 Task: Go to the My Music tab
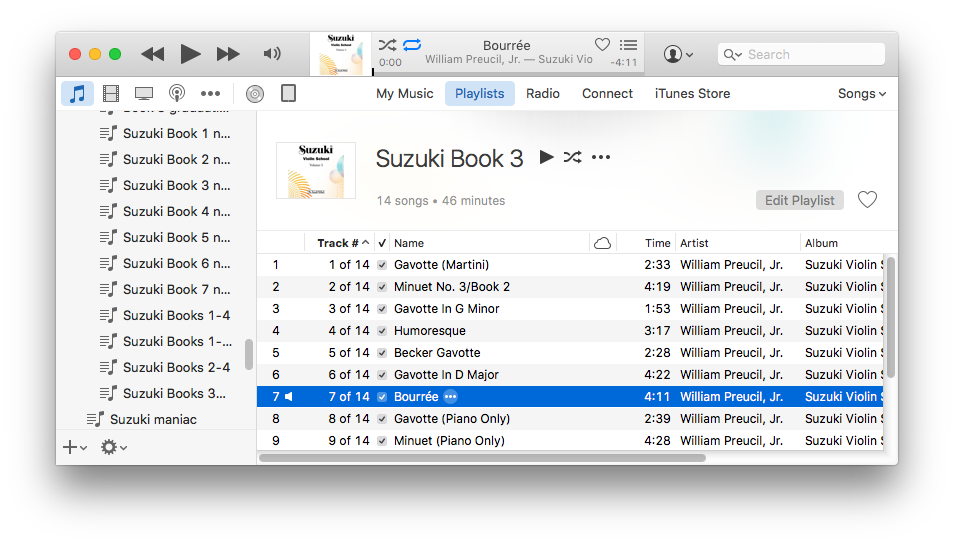[x=405, y=94]
